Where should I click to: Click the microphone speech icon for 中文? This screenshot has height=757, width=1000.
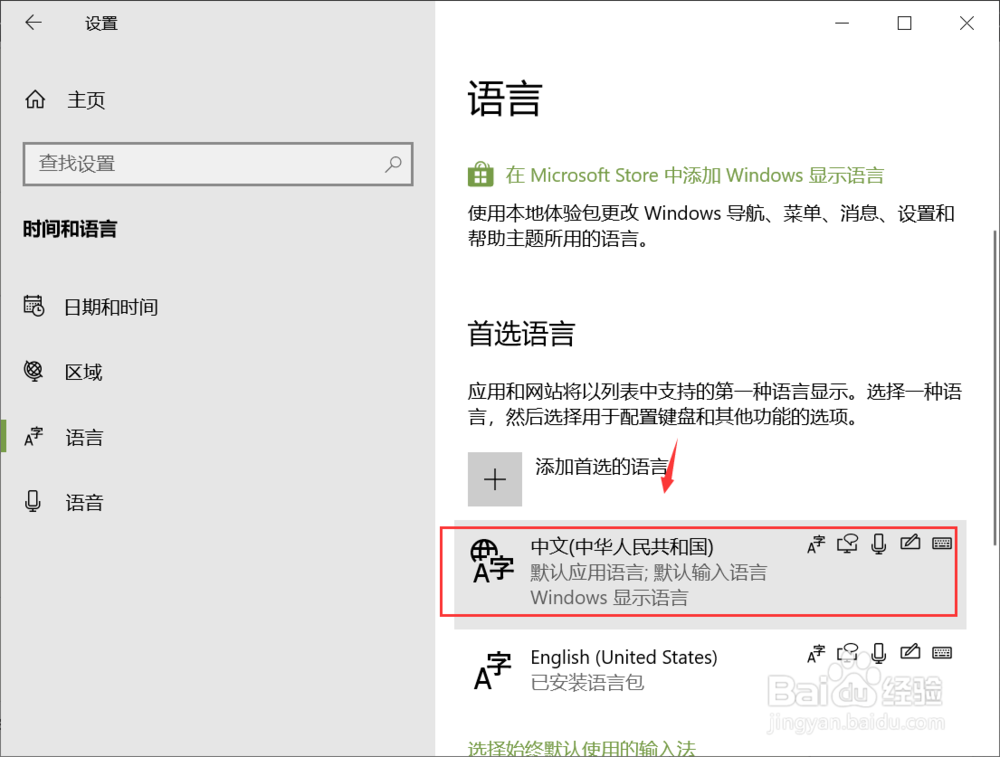click(879, 543)
